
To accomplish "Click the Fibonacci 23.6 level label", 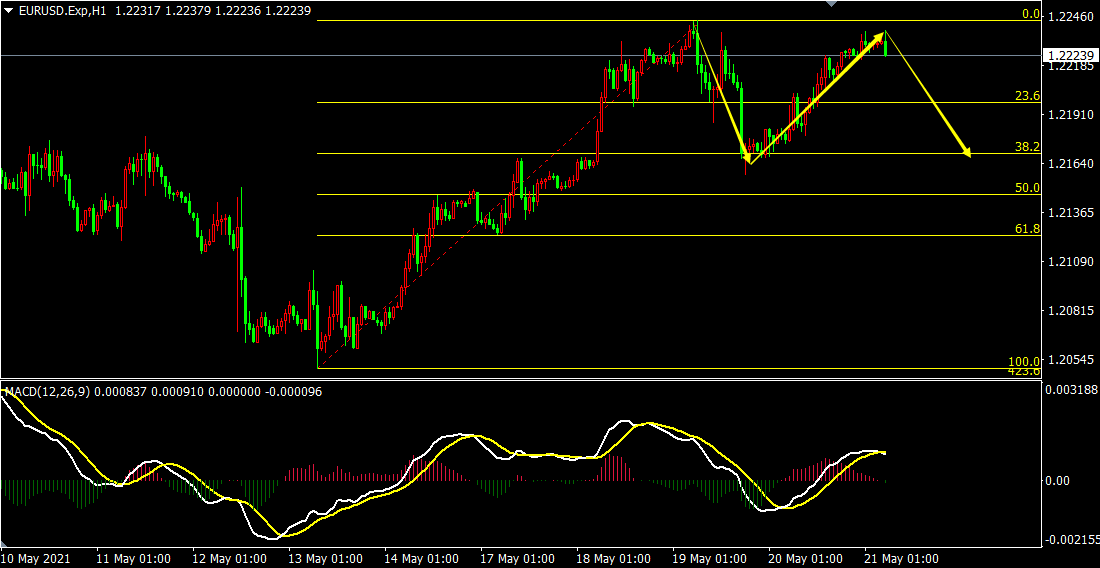I will coord(1027,96).
